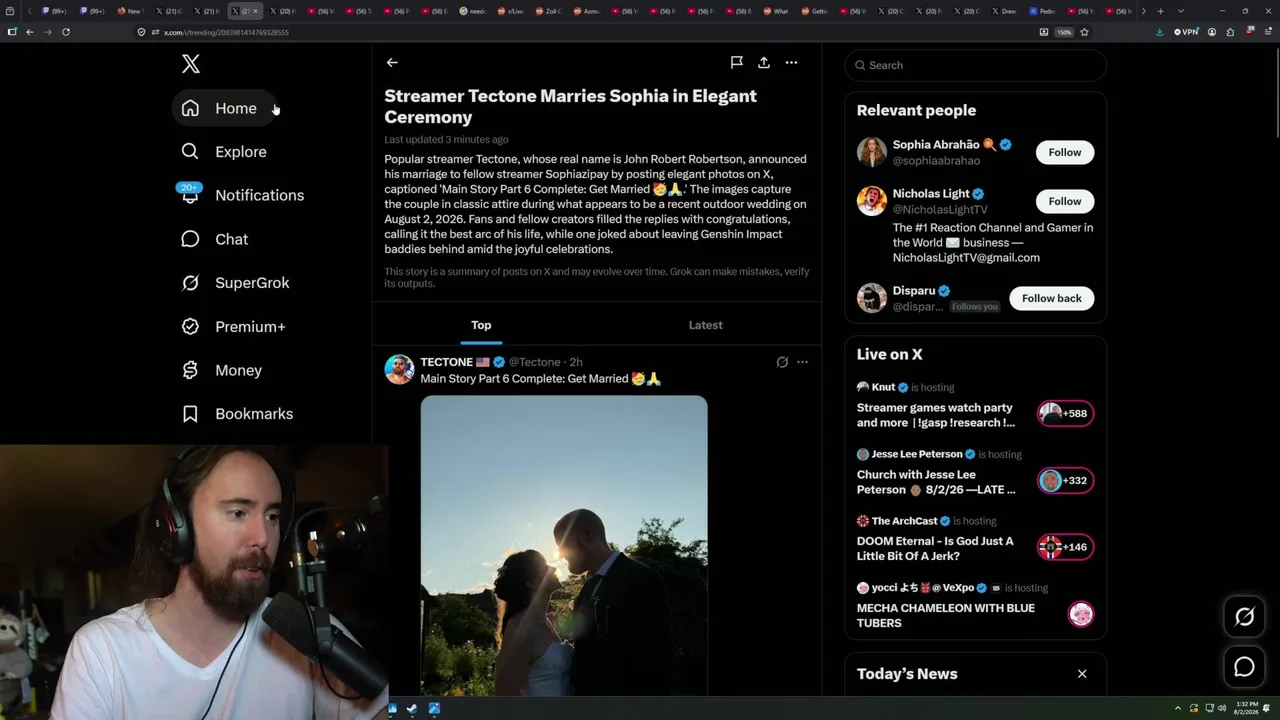Open SuperGrok from the sidebar
This screenshot has height=720, width=1280.
pyautogui.click(x=235, y=283)
